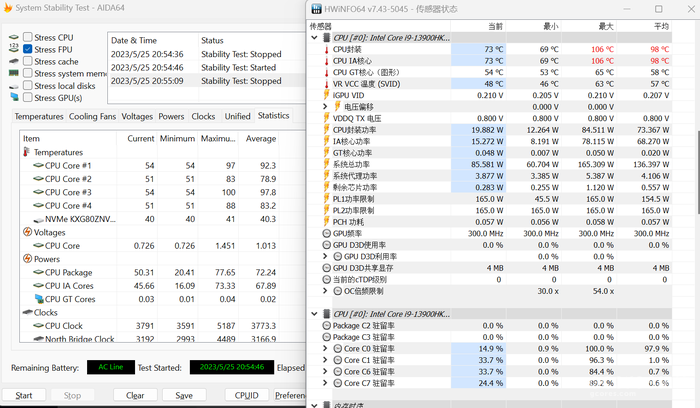This screenshot has width=700, height=408.
Task: Click the 最大 column header in HWiNFO
Action: coord(605,26)
